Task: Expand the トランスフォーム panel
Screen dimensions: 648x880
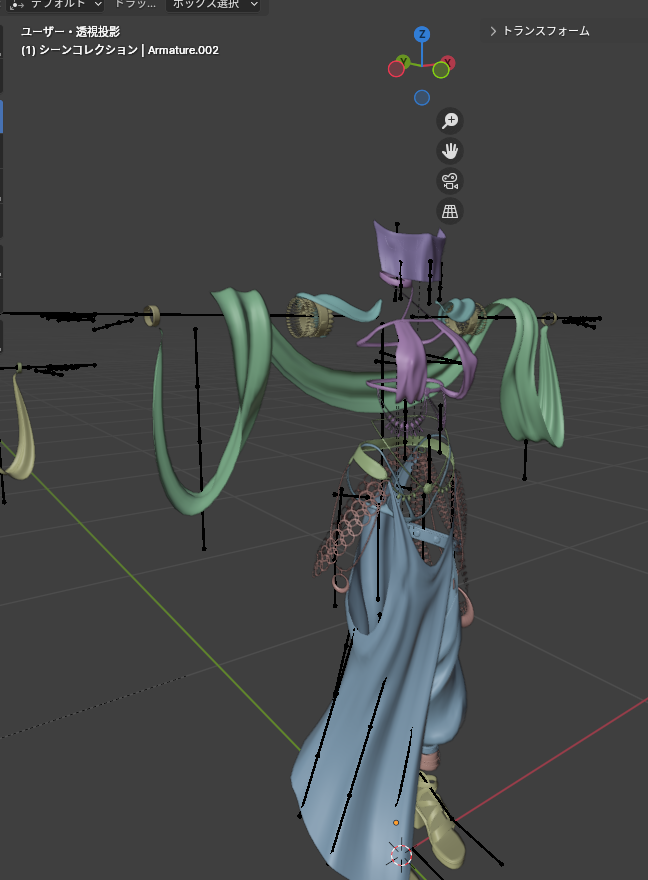Action: click(540, 31)
